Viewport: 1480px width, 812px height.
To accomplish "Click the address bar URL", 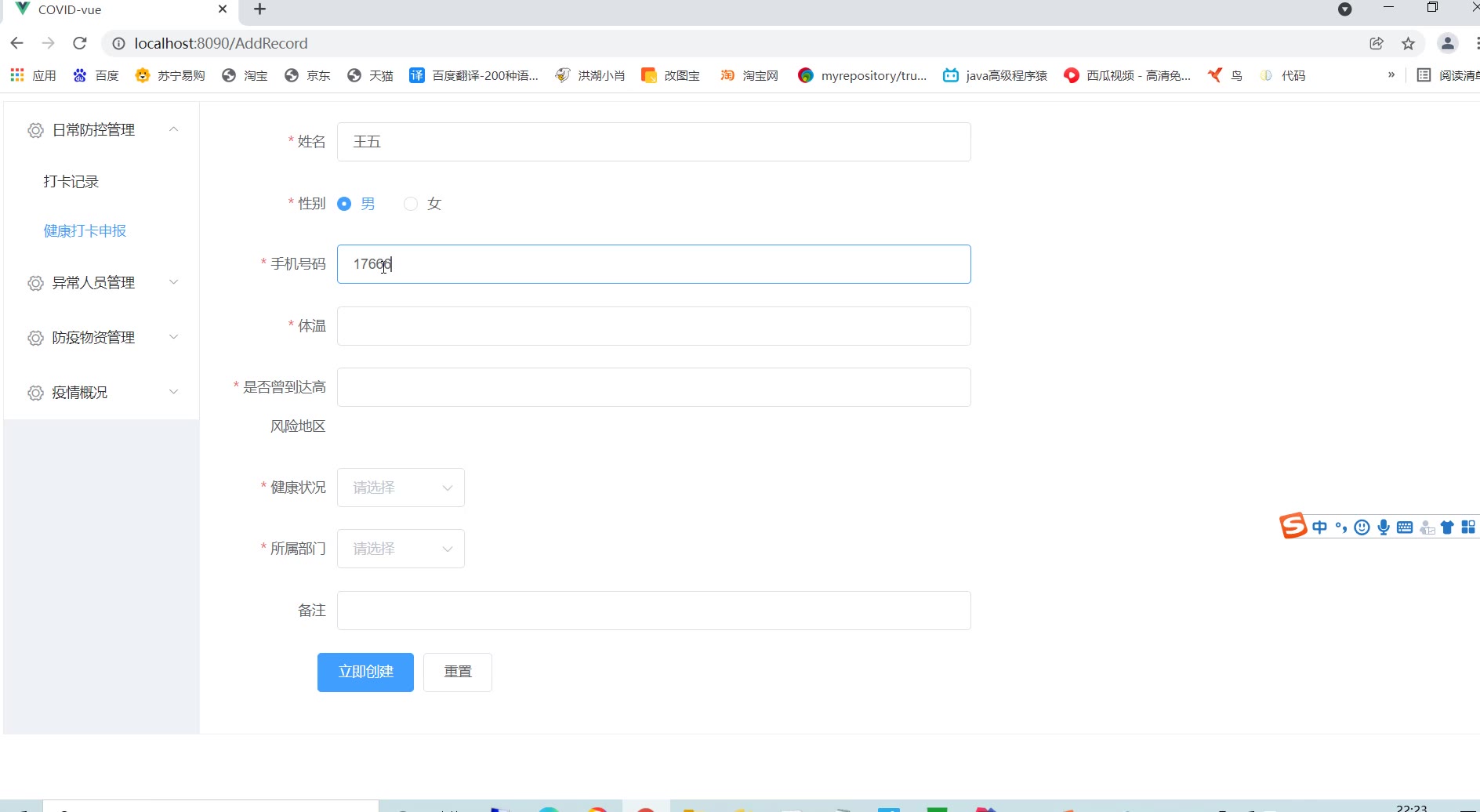I will [221, 43].
